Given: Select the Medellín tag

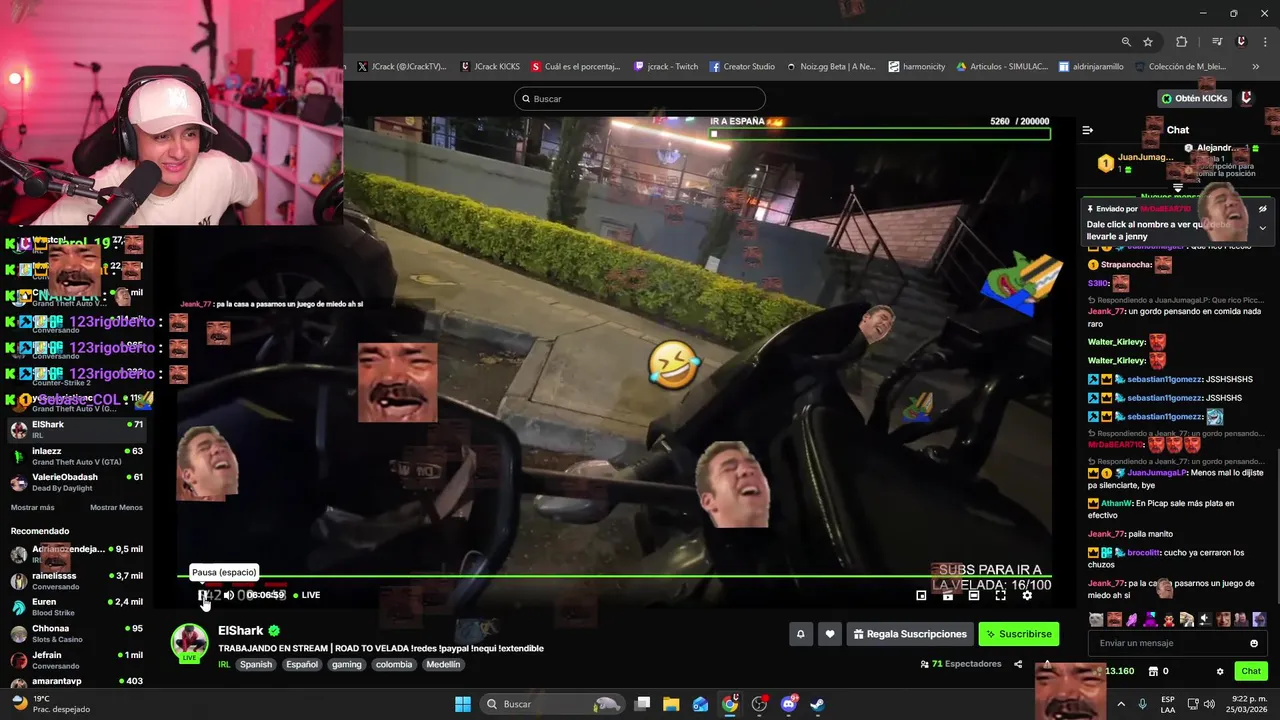Looking at the screenshot, I should (443, 664).
